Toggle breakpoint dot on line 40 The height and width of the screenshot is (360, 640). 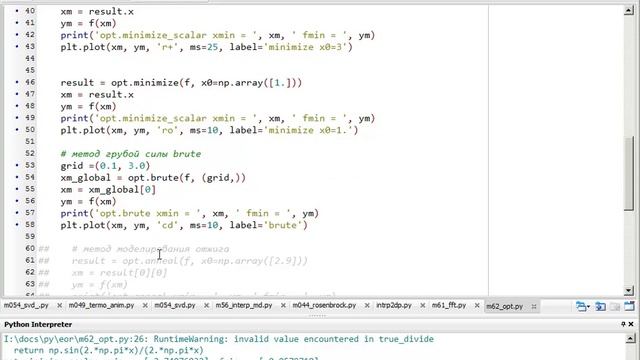(17, 11)
